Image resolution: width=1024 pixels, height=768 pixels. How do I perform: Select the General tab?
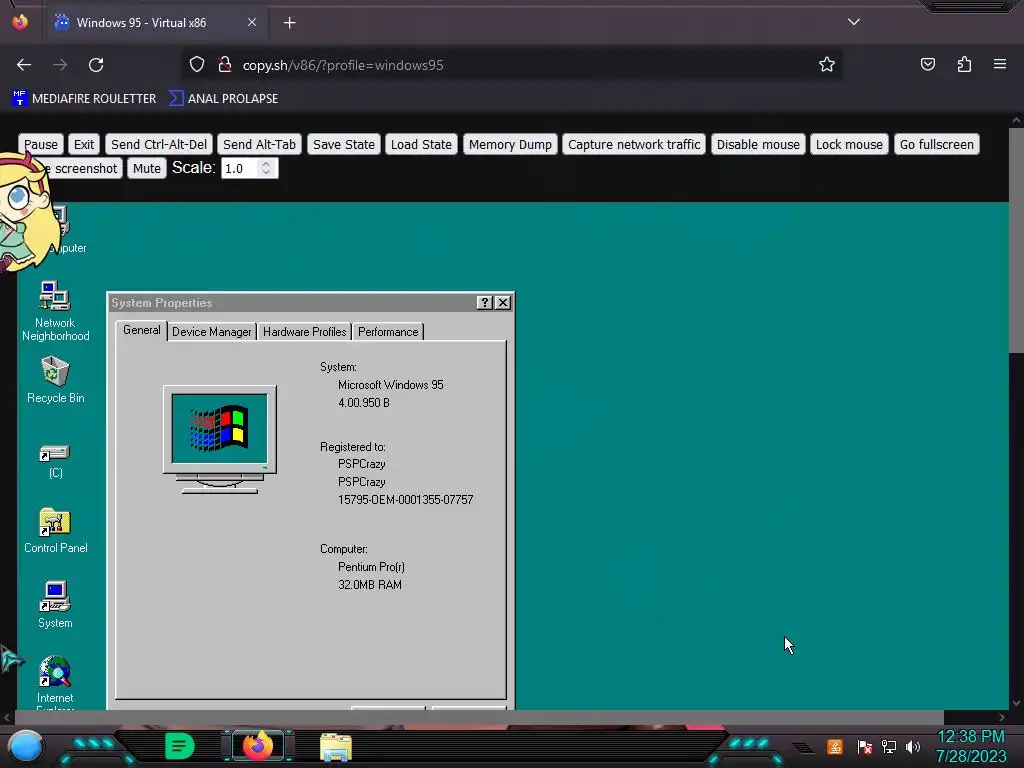142,330
